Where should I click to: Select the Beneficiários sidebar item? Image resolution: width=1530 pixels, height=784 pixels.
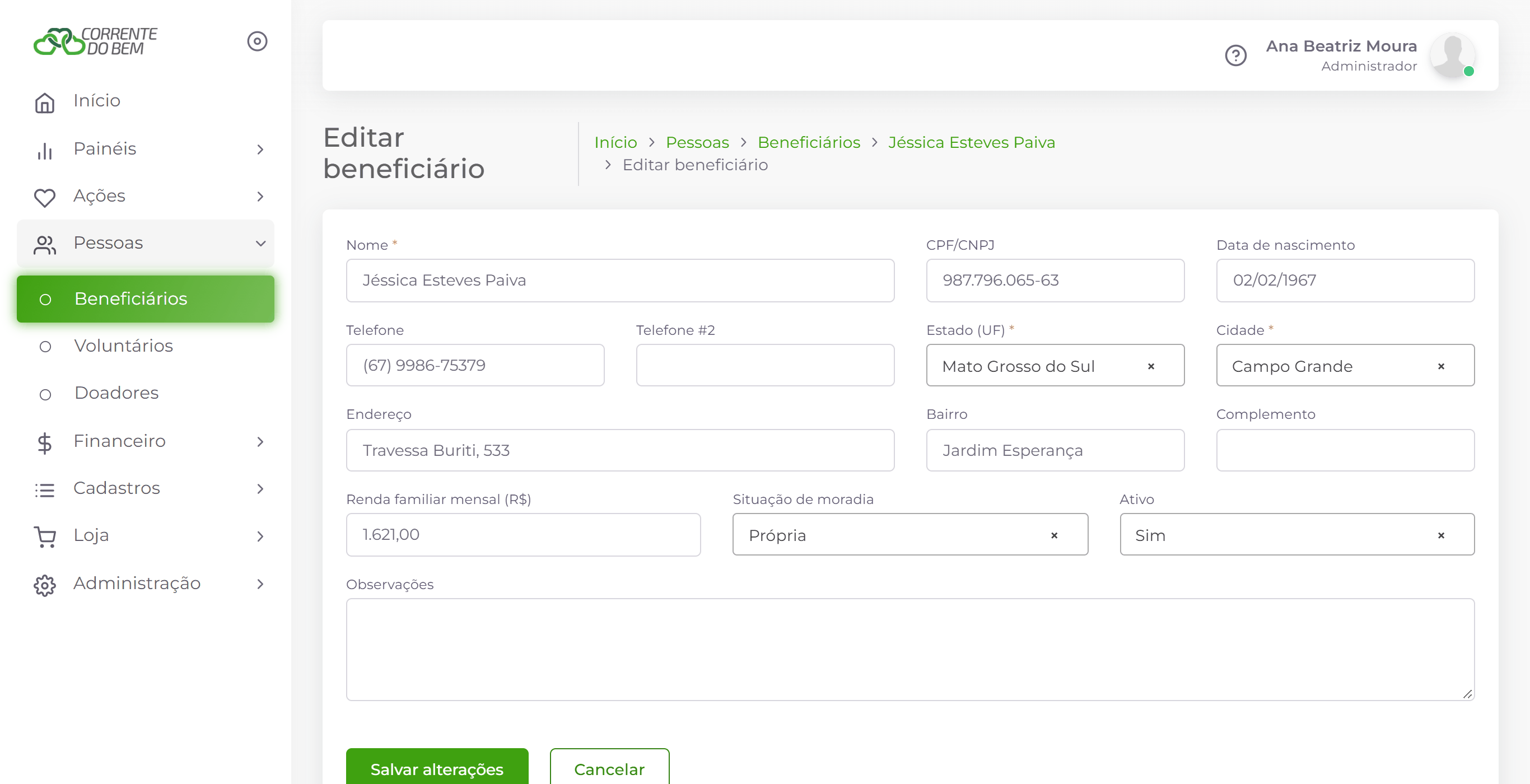pos(146,298)
